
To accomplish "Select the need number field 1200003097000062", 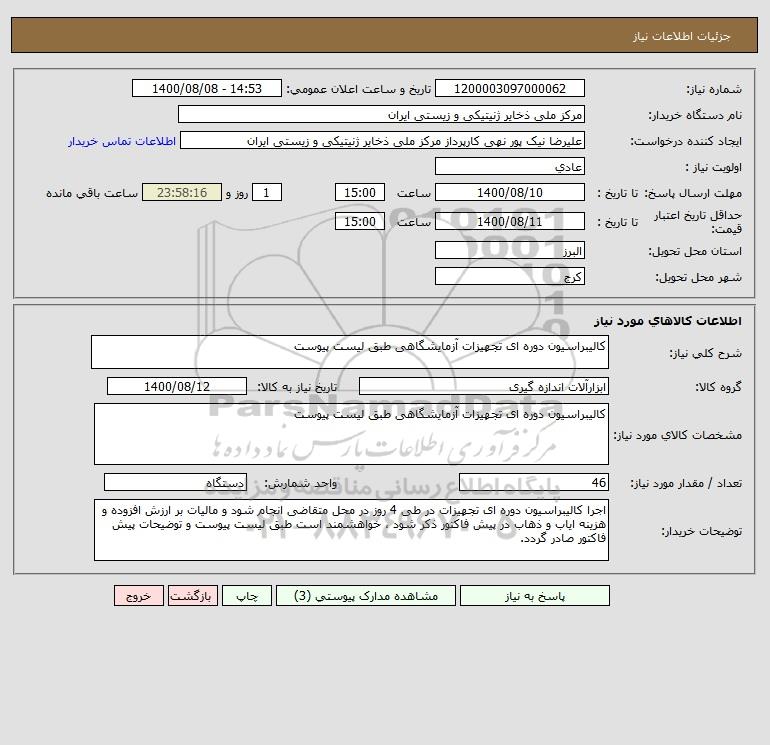I will tap(510, 88).
